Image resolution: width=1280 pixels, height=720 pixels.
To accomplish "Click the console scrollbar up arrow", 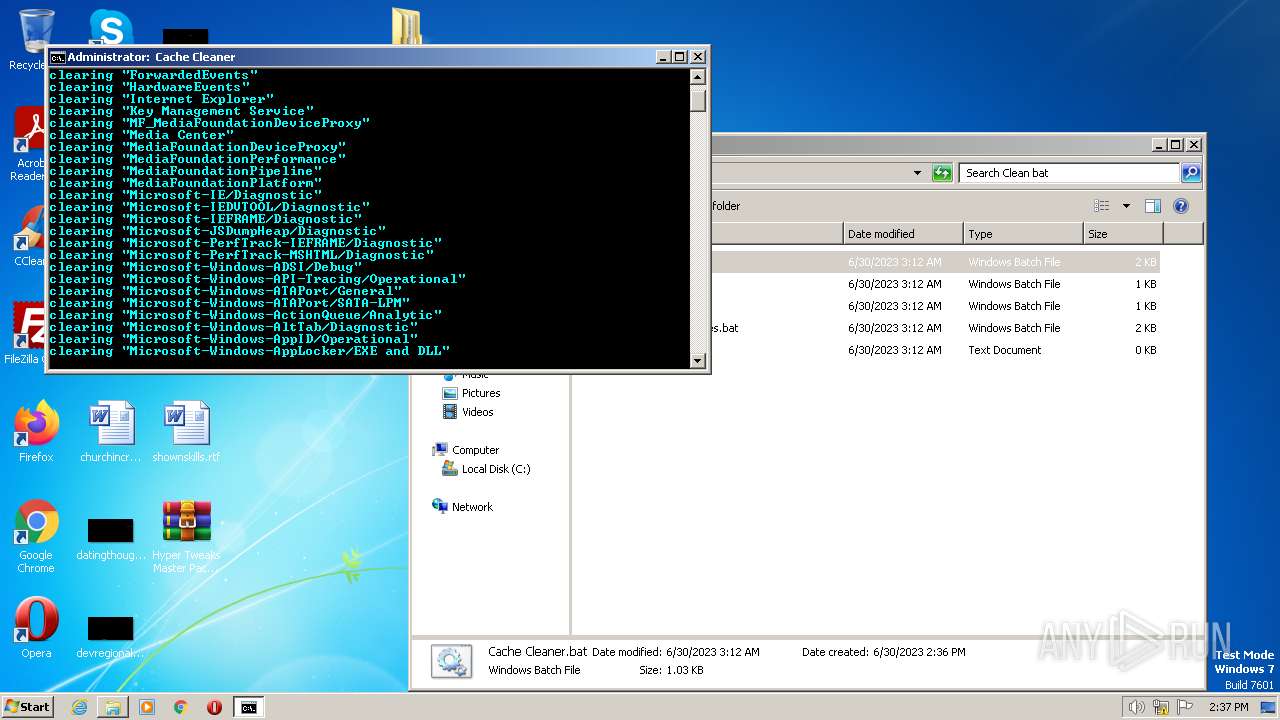I will point(697,77).
